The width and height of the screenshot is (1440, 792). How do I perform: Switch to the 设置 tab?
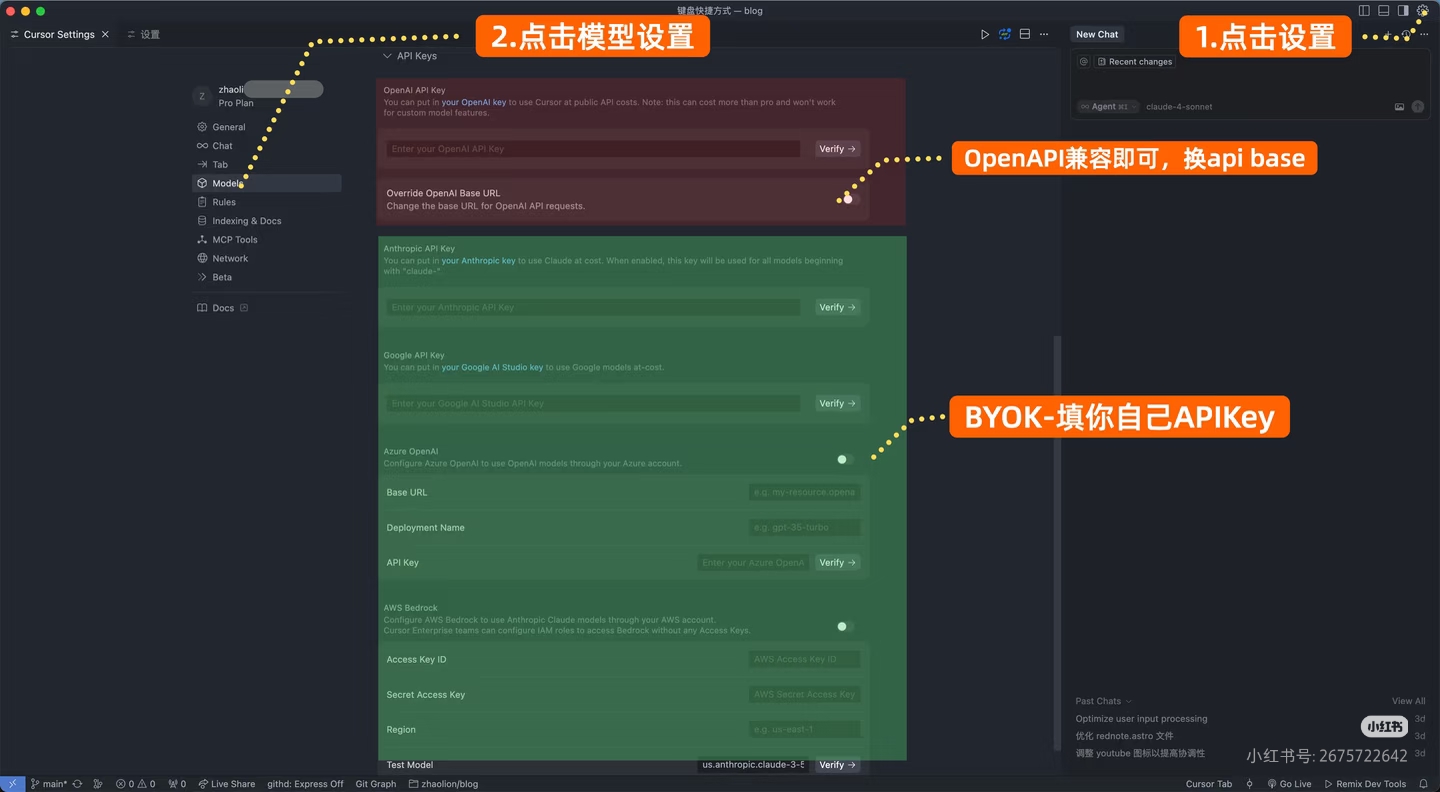click(144, 34)
